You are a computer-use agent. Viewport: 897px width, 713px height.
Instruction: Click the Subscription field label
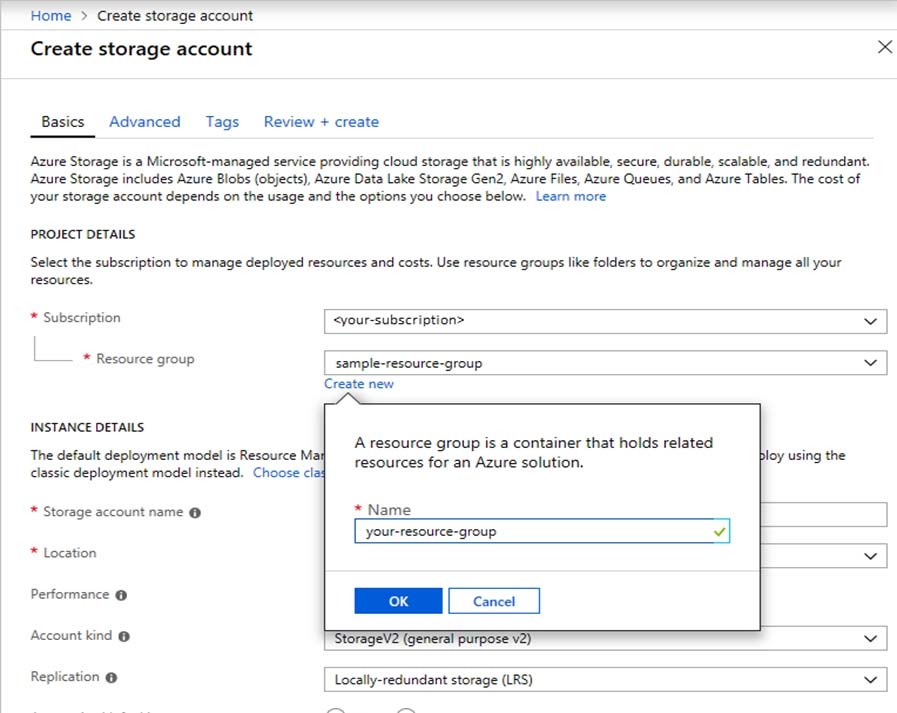click(82, 318)
